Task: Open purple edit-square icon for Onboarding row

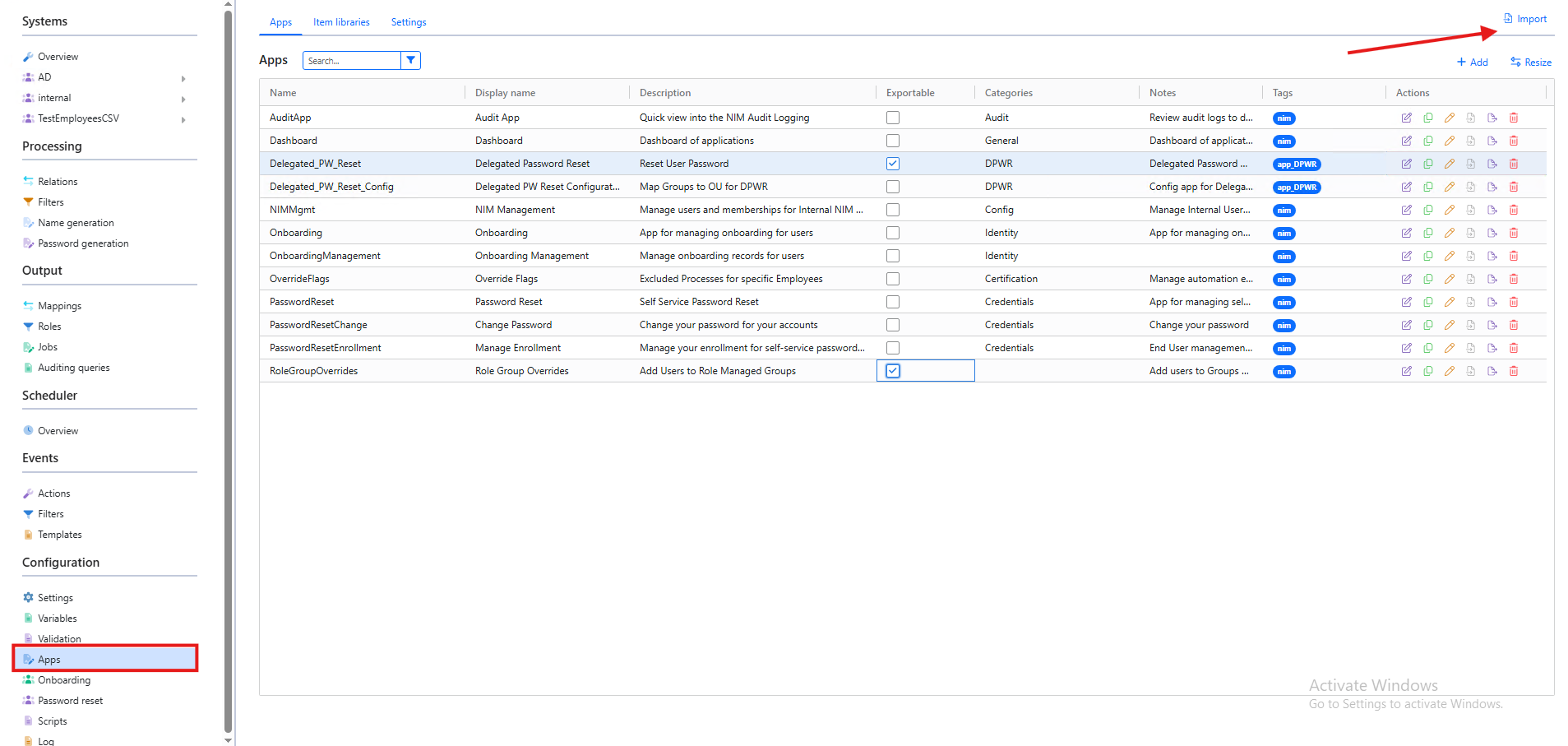Action: [x=1406, y=233]
